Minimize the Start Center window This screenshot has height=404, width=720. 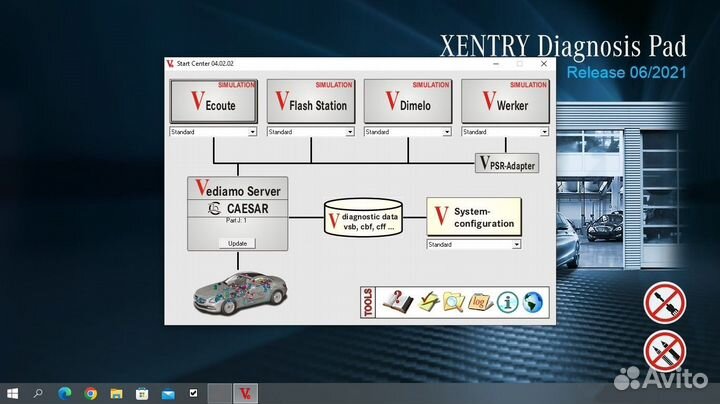(x=496, y=64)
